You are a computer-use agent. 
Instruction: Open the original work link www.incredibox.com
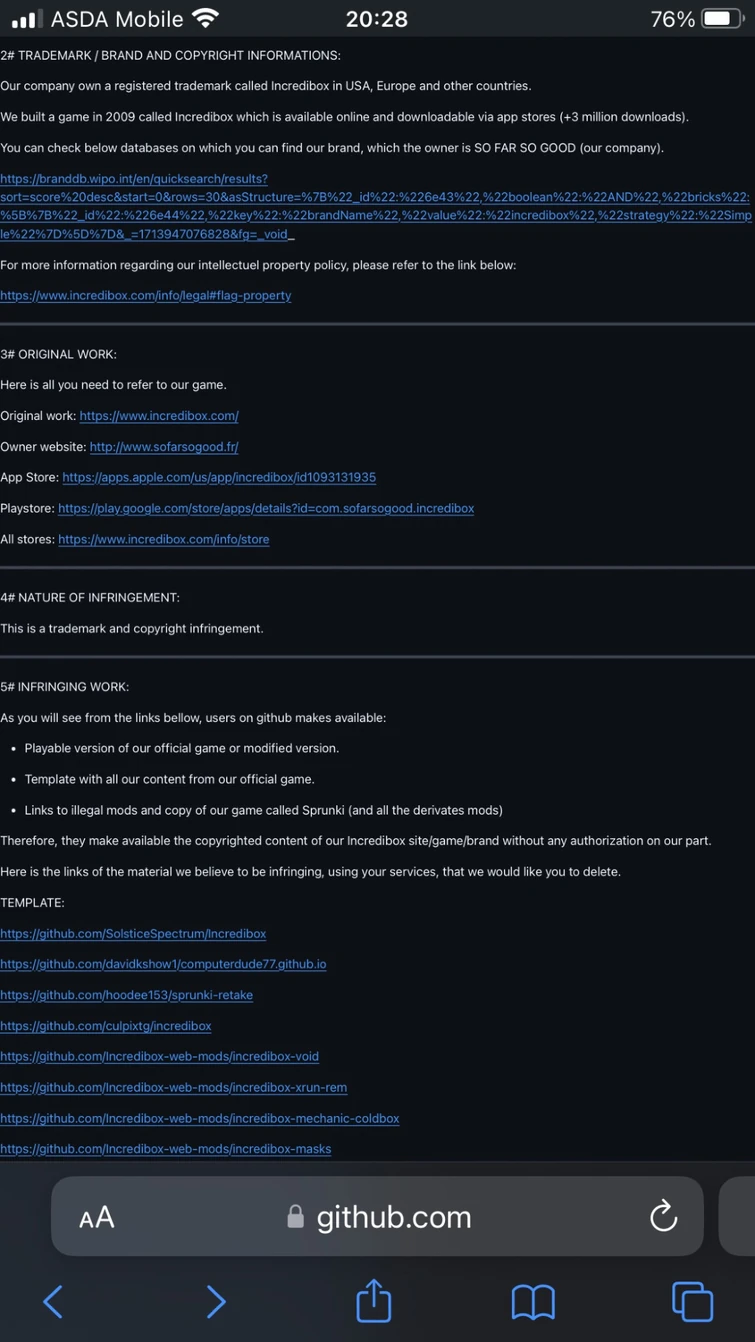(158, 415)
